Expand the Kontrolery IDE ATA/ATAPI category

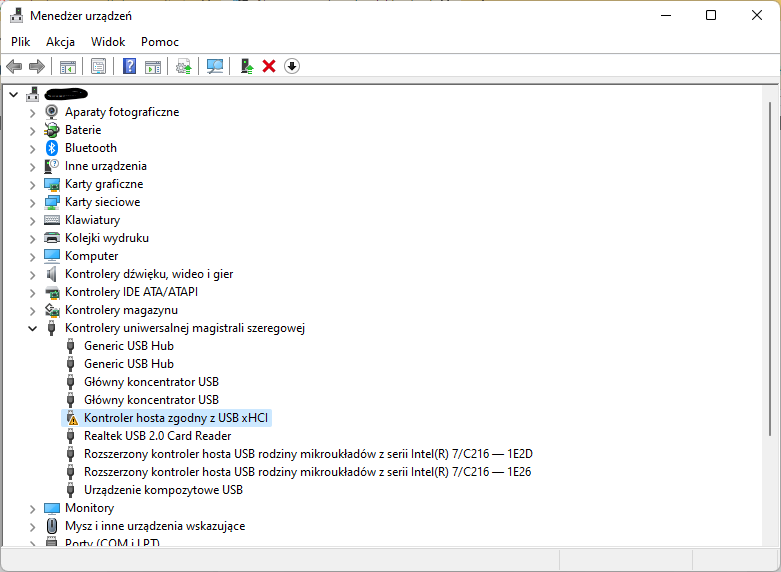pyautogui.click(x=33, y=292)
